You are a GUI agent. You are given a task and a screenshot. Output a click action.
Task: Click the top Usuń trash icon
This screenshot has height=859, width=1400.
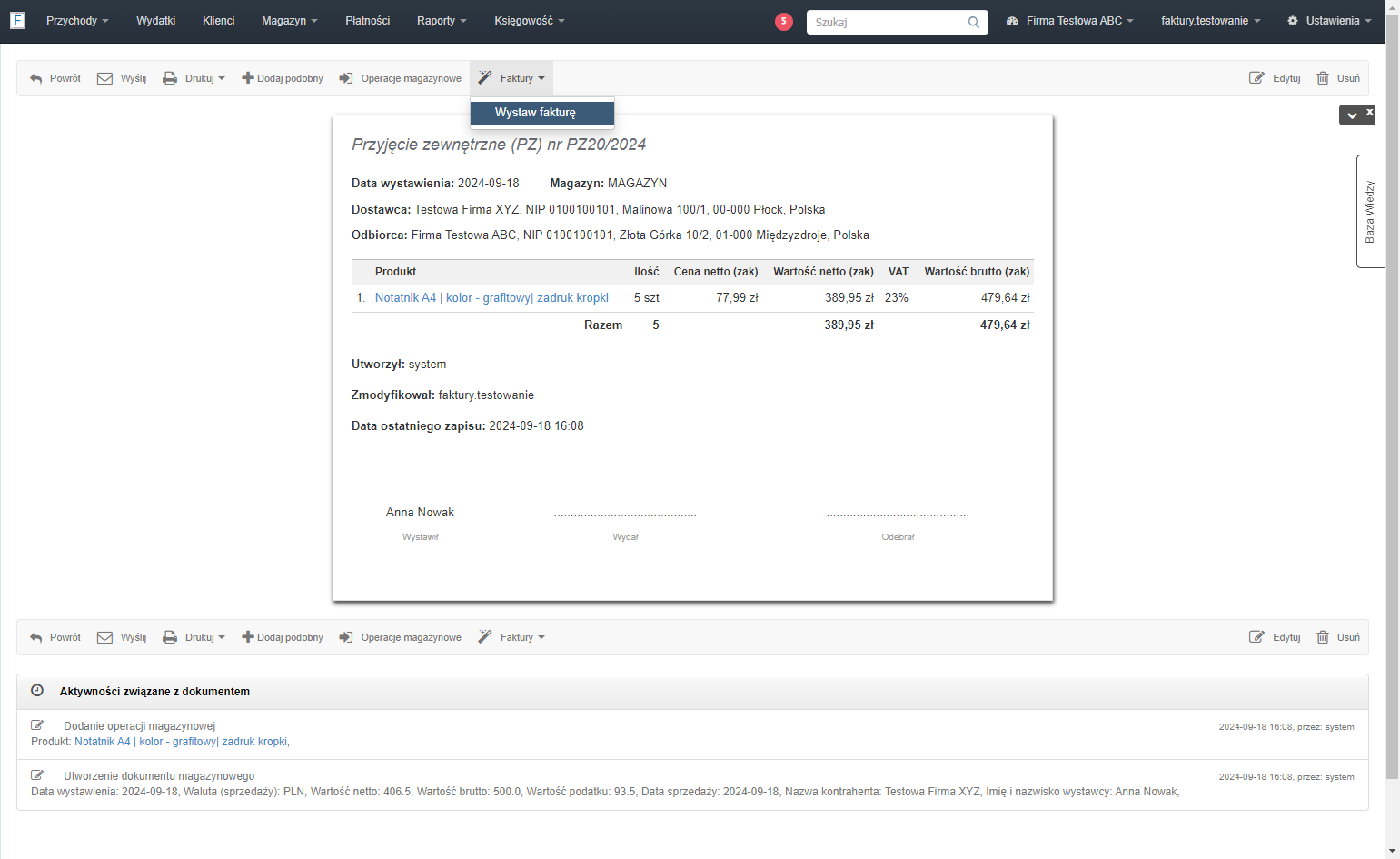[x=1323, y=78]
